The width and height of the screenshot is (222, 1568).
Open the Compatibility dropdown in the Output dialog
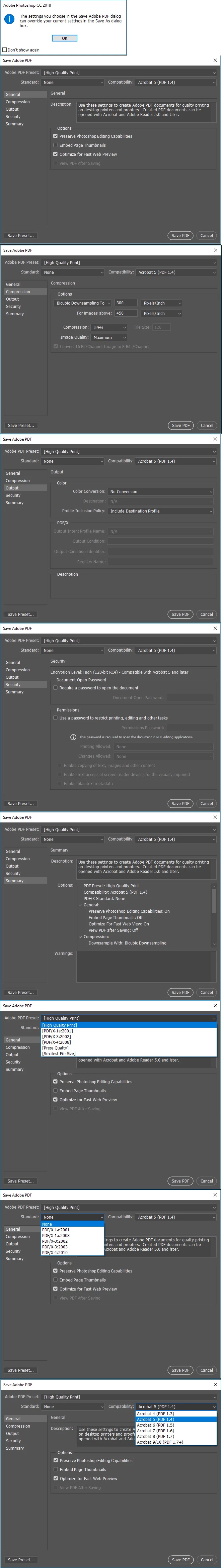(x=176, y=461)
